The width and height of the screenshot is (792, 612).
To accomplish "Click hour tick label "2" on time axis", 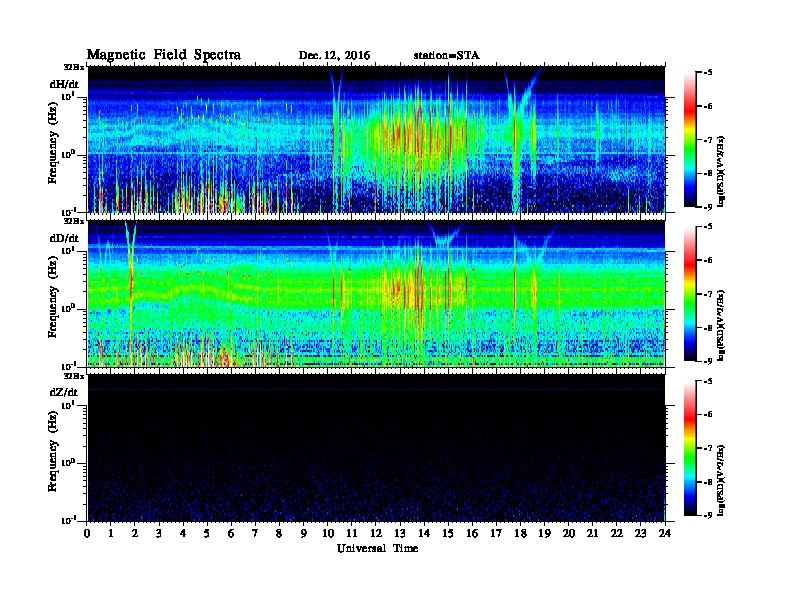I will (135, 533).
